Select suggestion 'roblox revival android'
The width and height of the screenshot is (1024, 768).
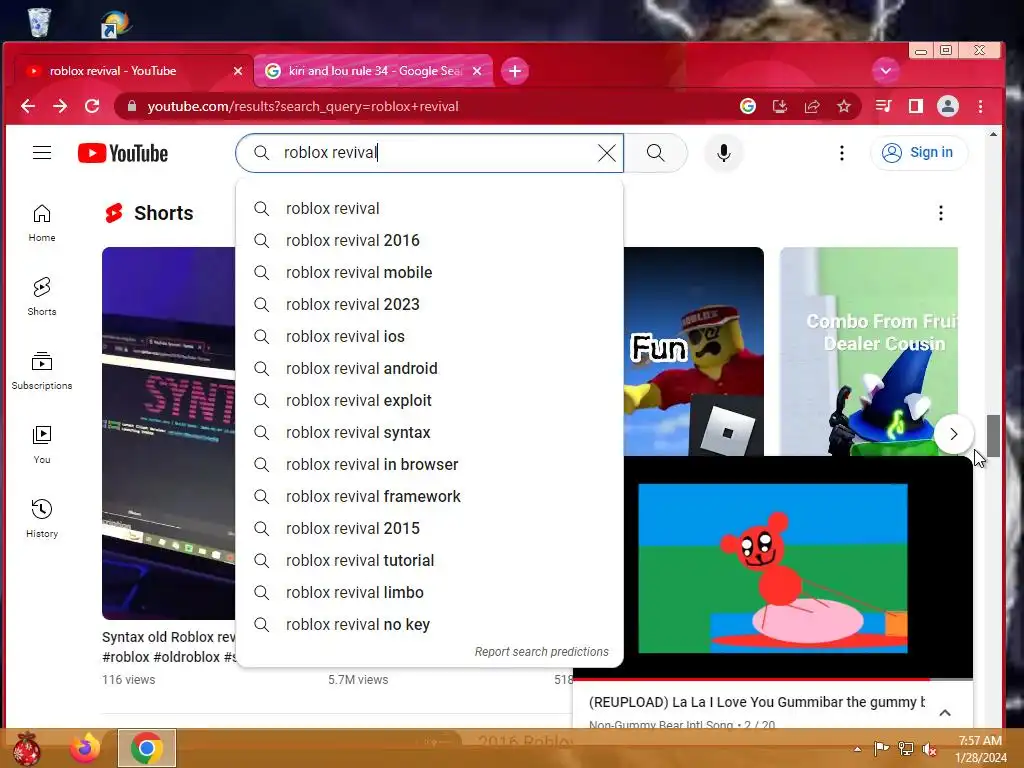430,368
